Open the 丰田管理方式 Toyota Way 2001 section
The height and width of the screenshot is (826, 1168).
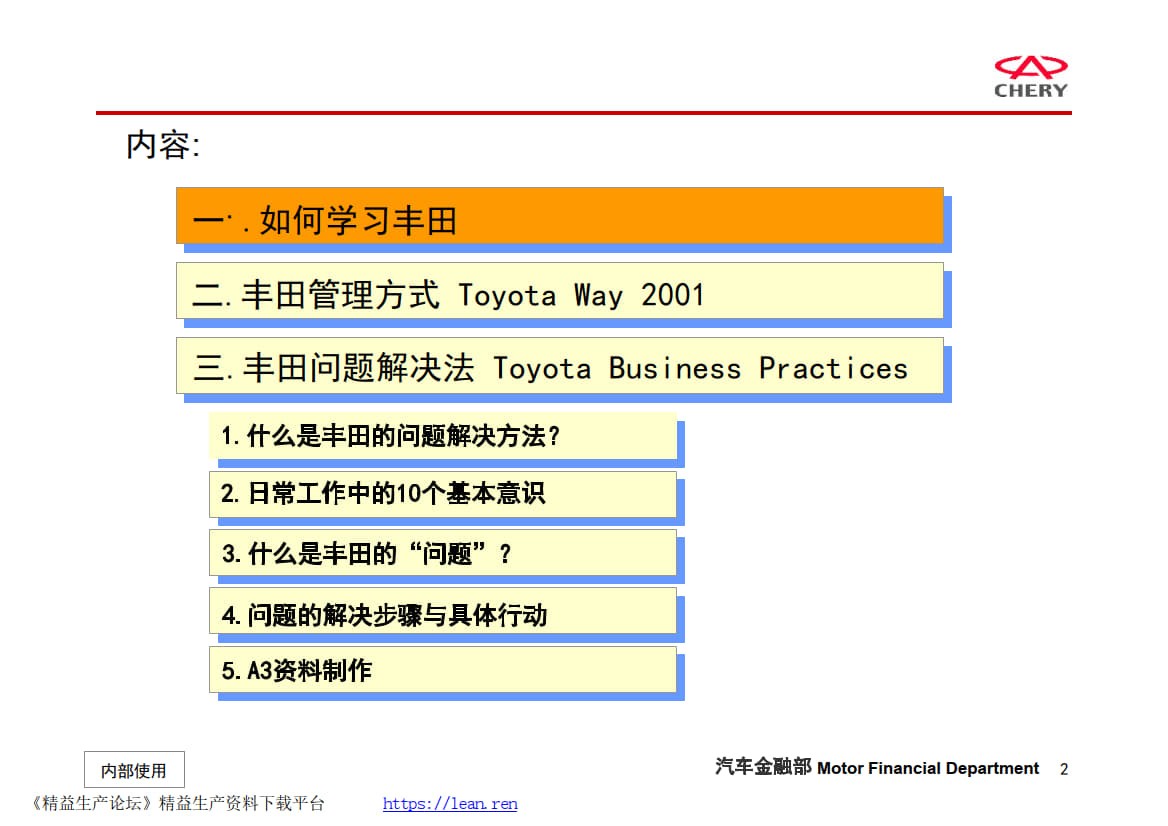tap(559, 291)
